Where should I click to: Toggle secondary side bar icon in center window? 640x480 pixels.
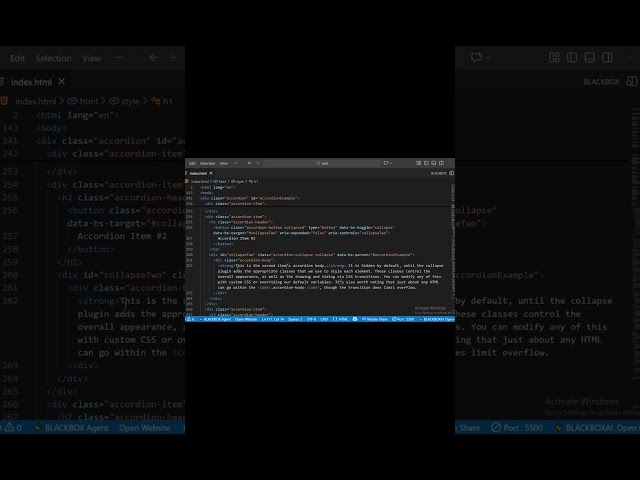[x=441, y=163]
